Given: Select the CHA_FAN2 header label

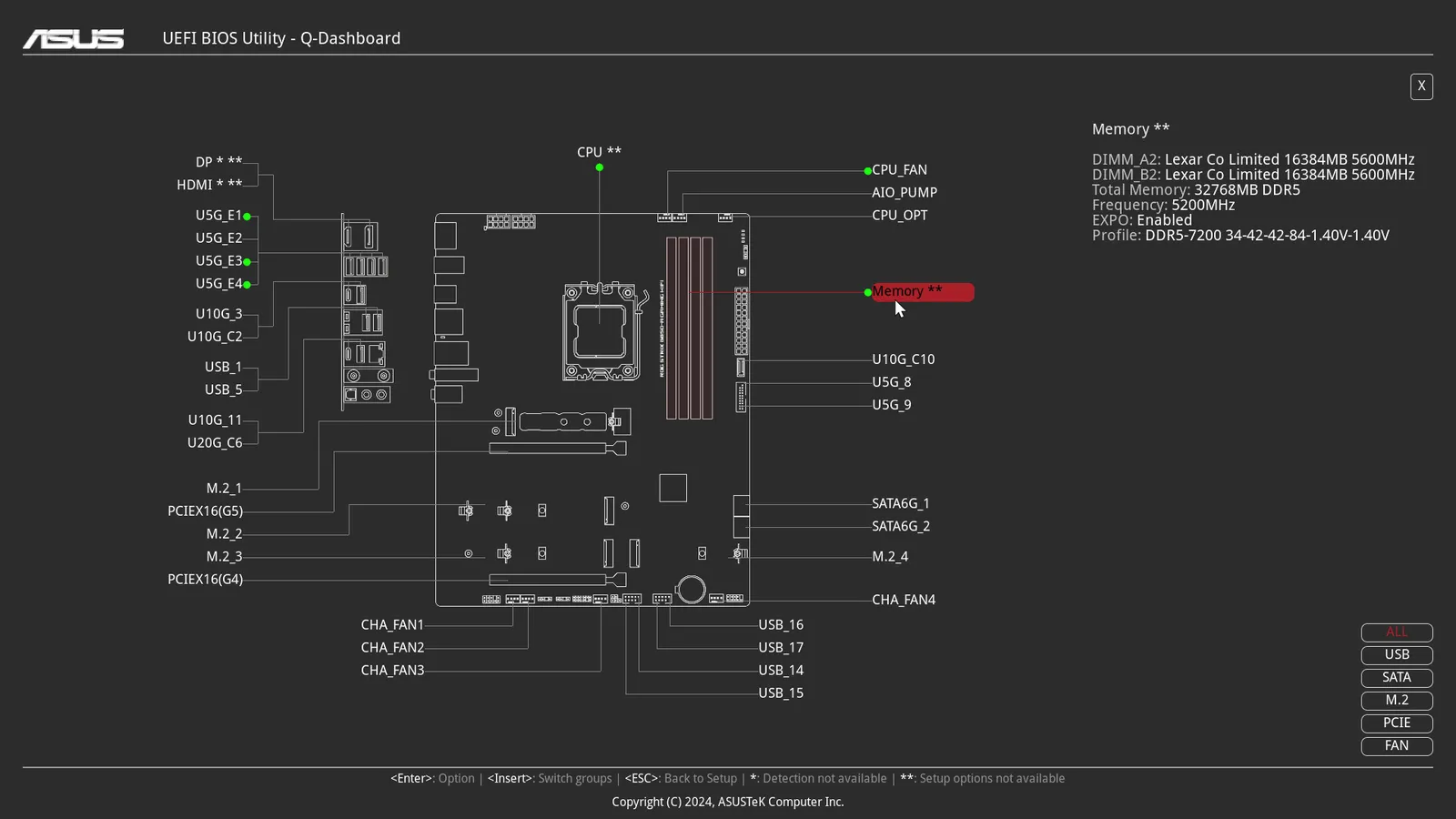Looking at the screenshot, I should [393, 648].
